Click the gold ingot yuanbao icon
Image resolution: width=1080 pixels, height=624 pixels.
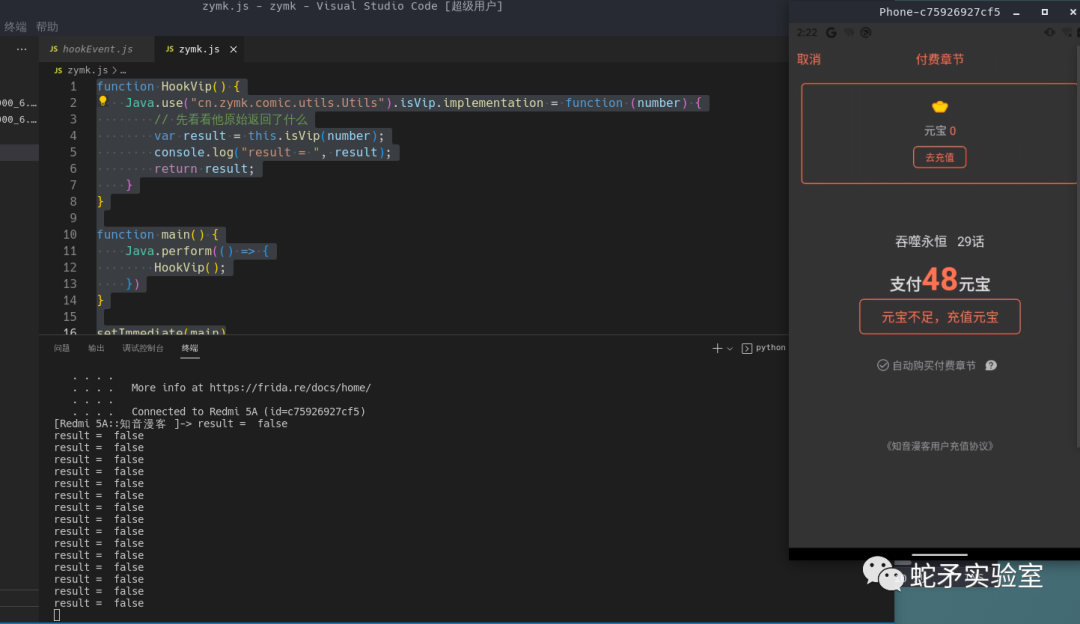coord(939,107)
